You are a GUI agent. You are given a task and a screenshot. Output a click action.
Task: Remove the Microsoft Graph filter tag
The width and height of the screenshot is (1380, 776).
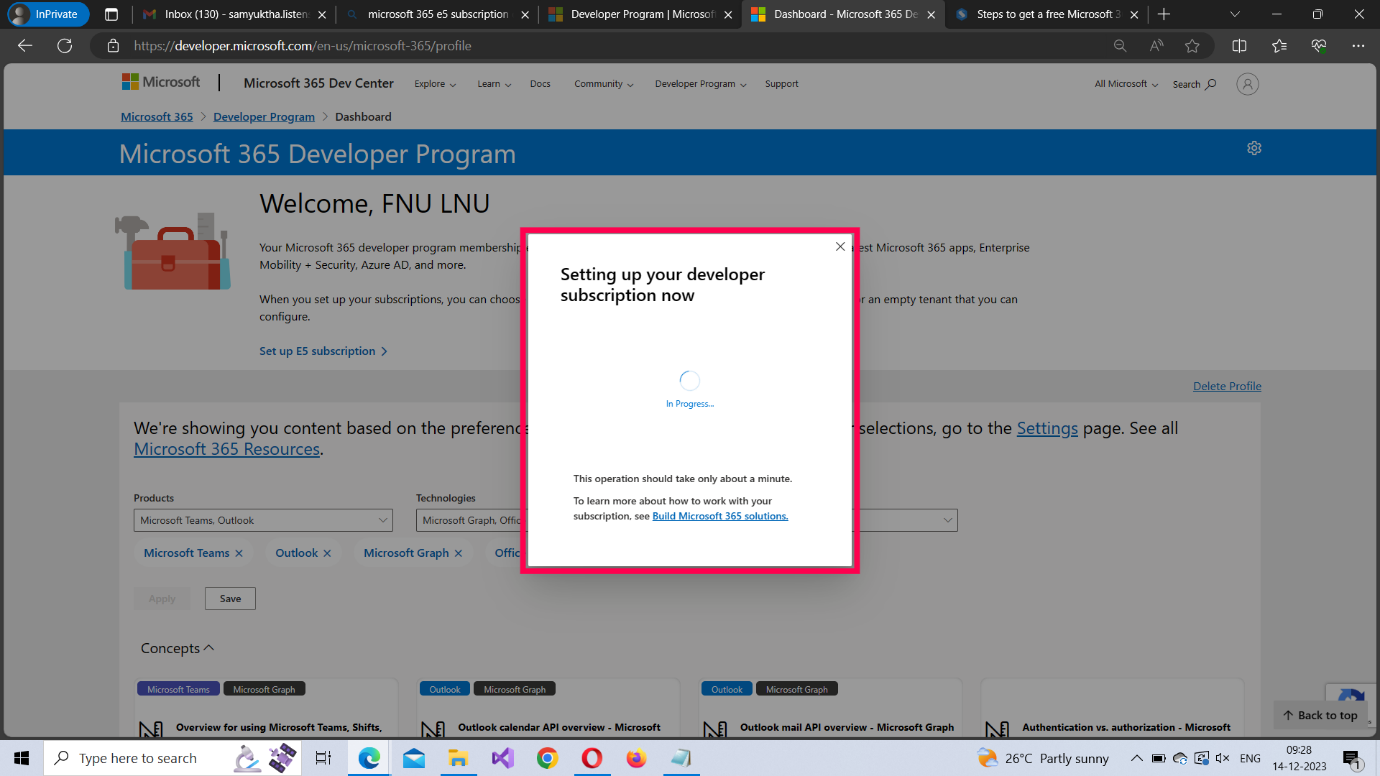[x=458, y=553]
